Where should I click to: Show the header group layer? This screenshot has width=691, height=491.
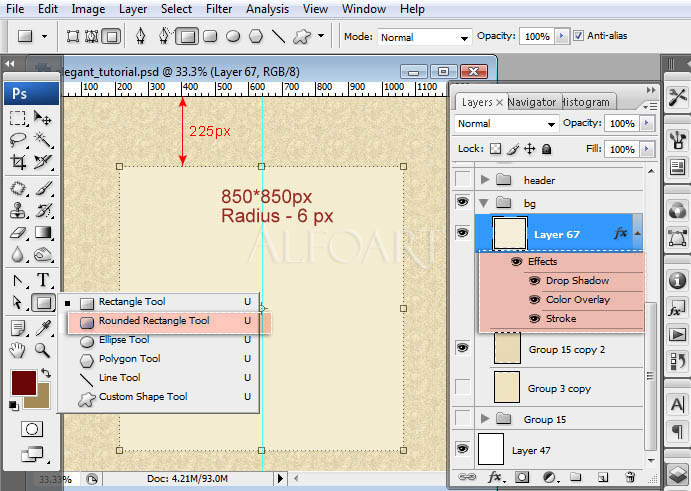tap(462, 180)
